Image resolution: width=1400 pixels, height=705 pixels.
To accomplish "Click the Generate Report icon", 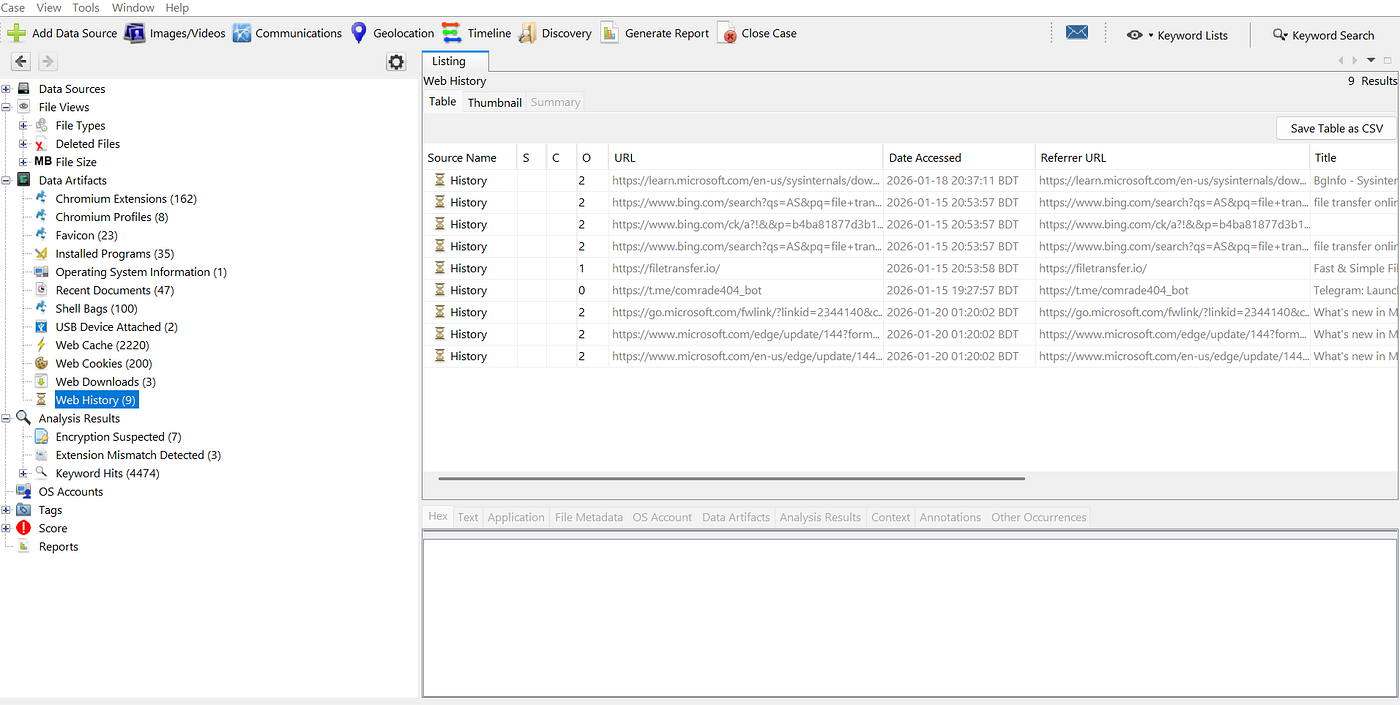I will (610, 32).
